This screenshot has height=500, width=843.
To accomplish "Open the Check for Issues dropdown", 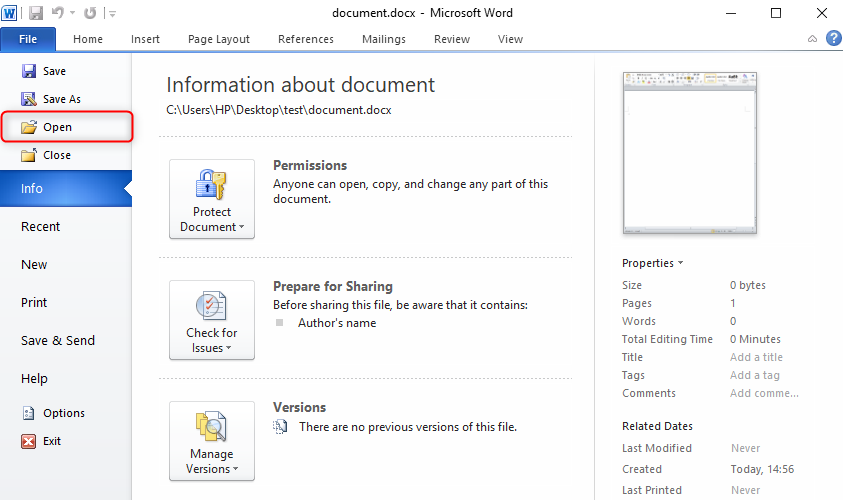I will click(212, 320).
